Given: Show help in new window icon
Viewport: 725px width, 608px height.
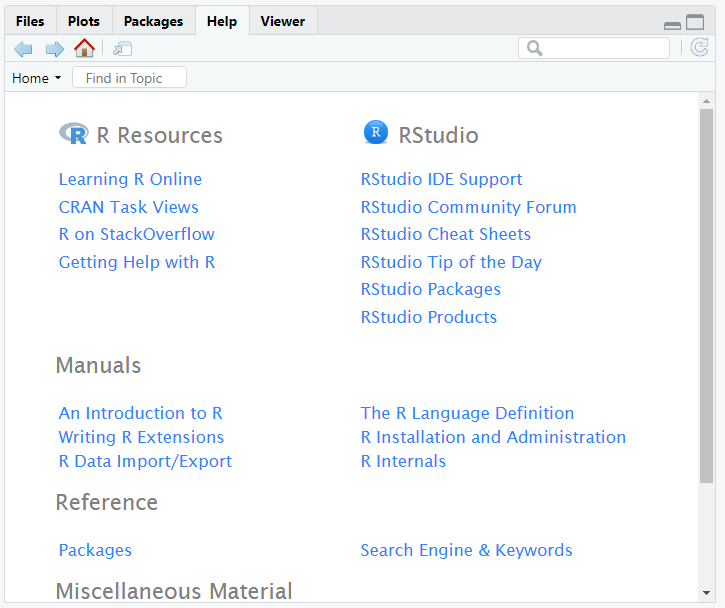Looking at the screenshot, I should click(123, 49).
